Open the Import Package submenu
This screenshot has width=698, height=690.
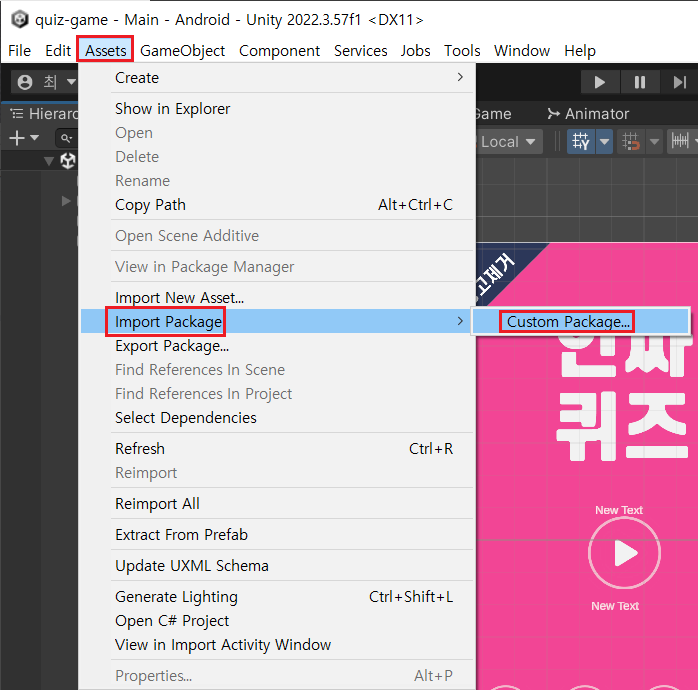277,321
